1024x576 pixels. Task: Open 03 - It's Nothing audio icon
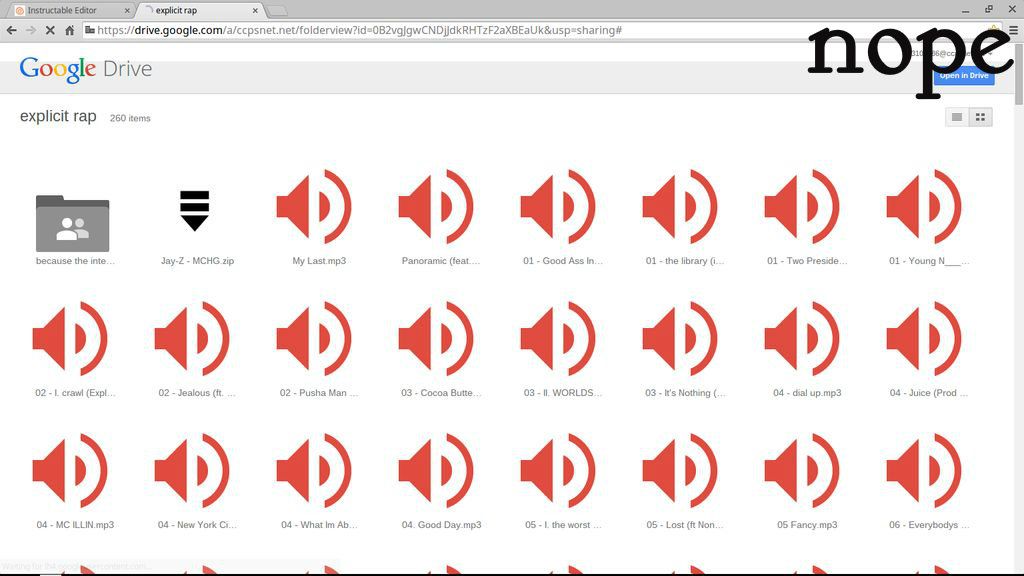tap(680, 339)
